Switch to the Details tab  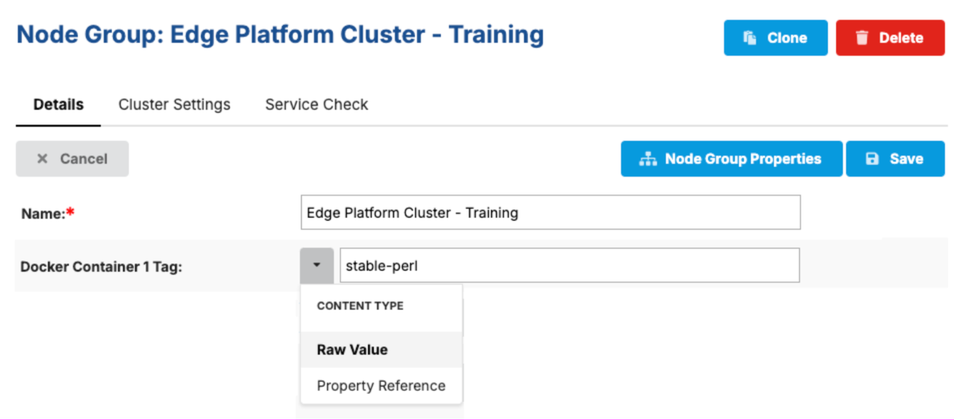(x=58, y=105)
